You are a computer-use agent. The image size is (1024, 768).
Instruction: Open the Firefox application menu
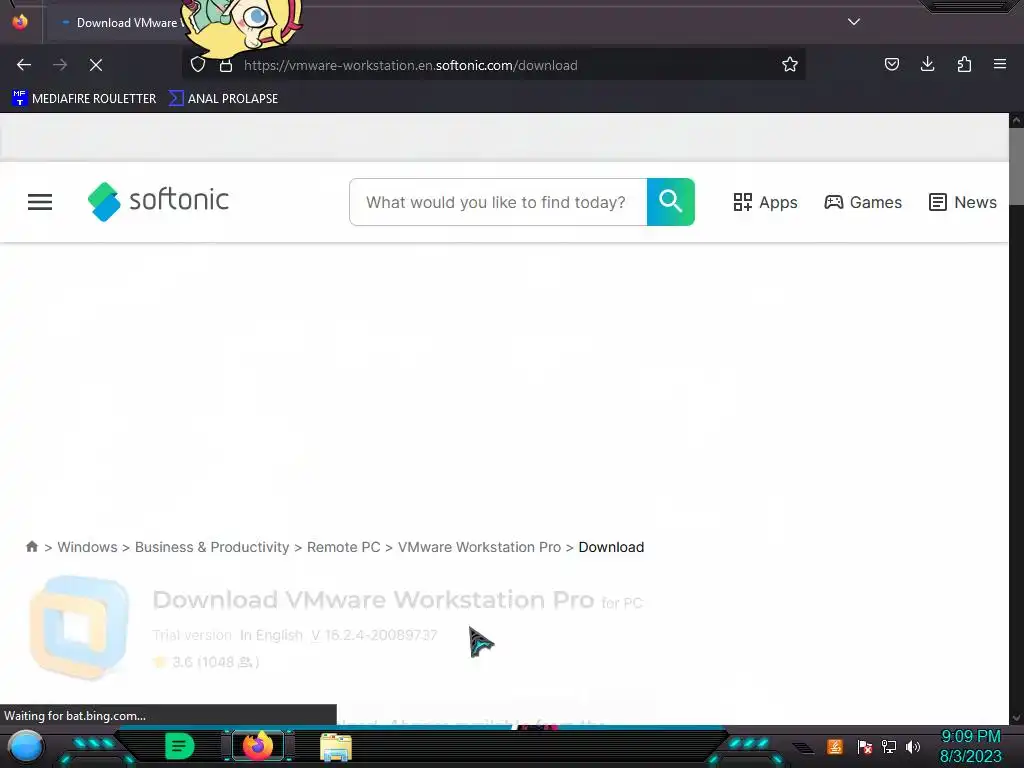(1000, 64)
